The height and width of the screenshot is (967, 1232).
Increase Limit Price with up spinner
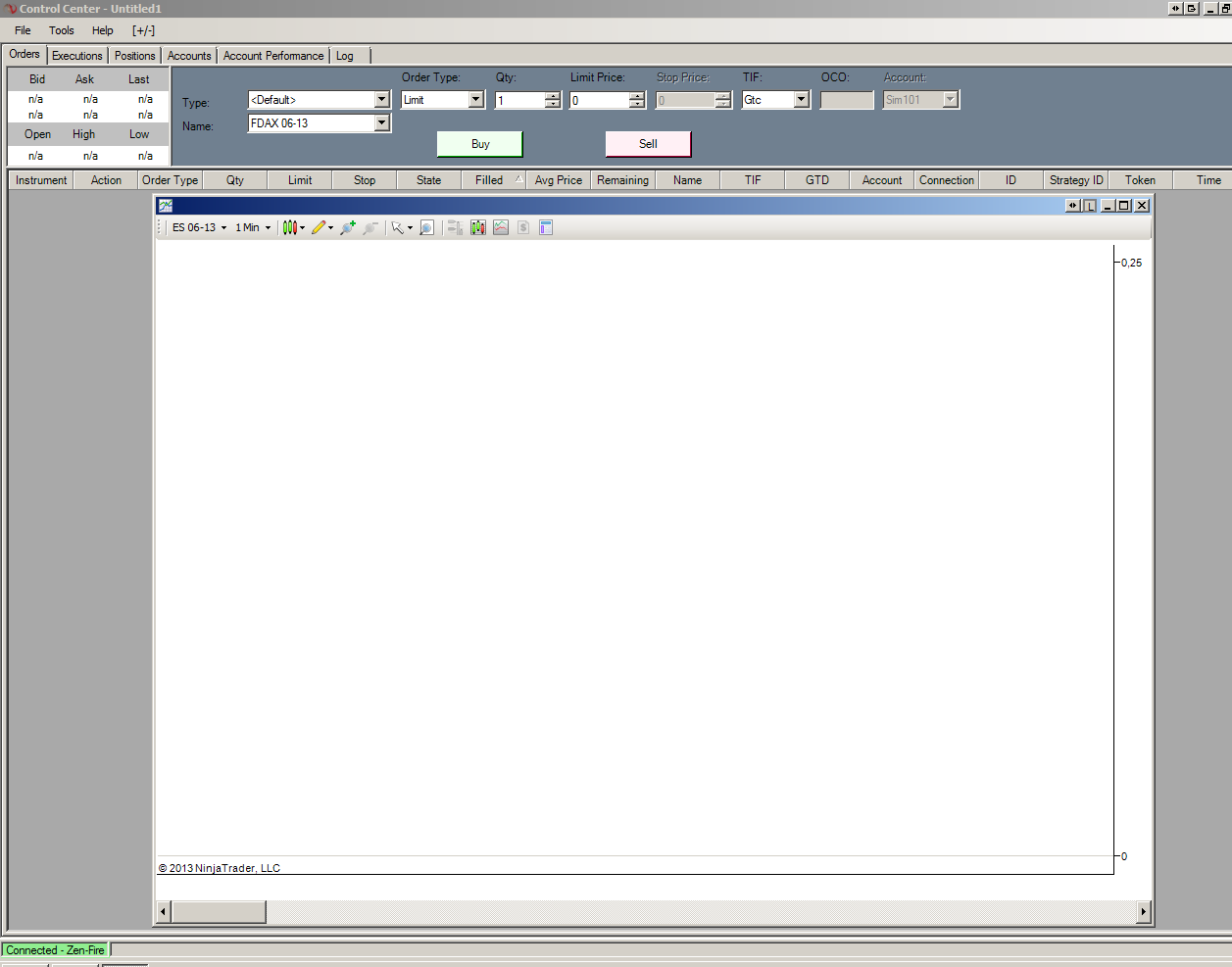click(x=637, y=96)
